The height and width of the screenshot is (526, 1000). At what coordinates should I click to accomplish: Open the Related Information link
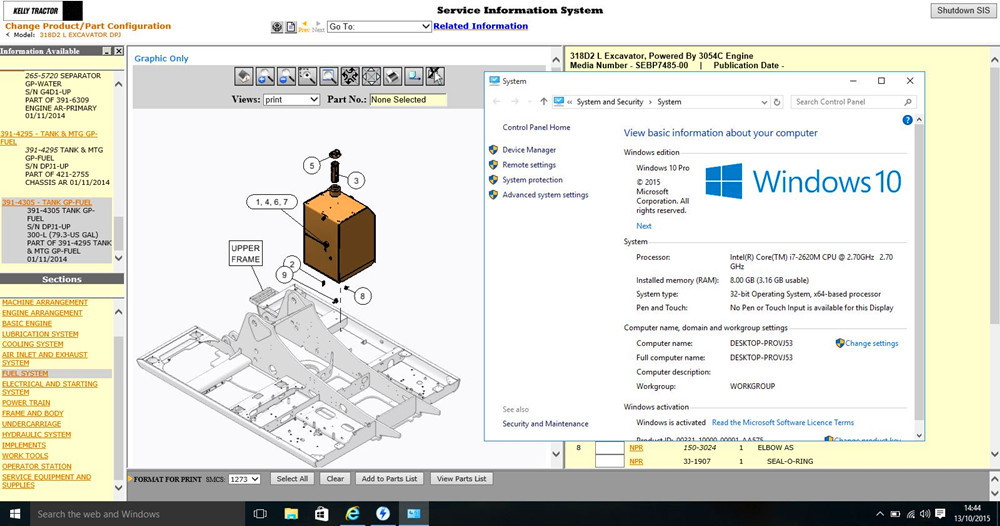coord(480,26)
